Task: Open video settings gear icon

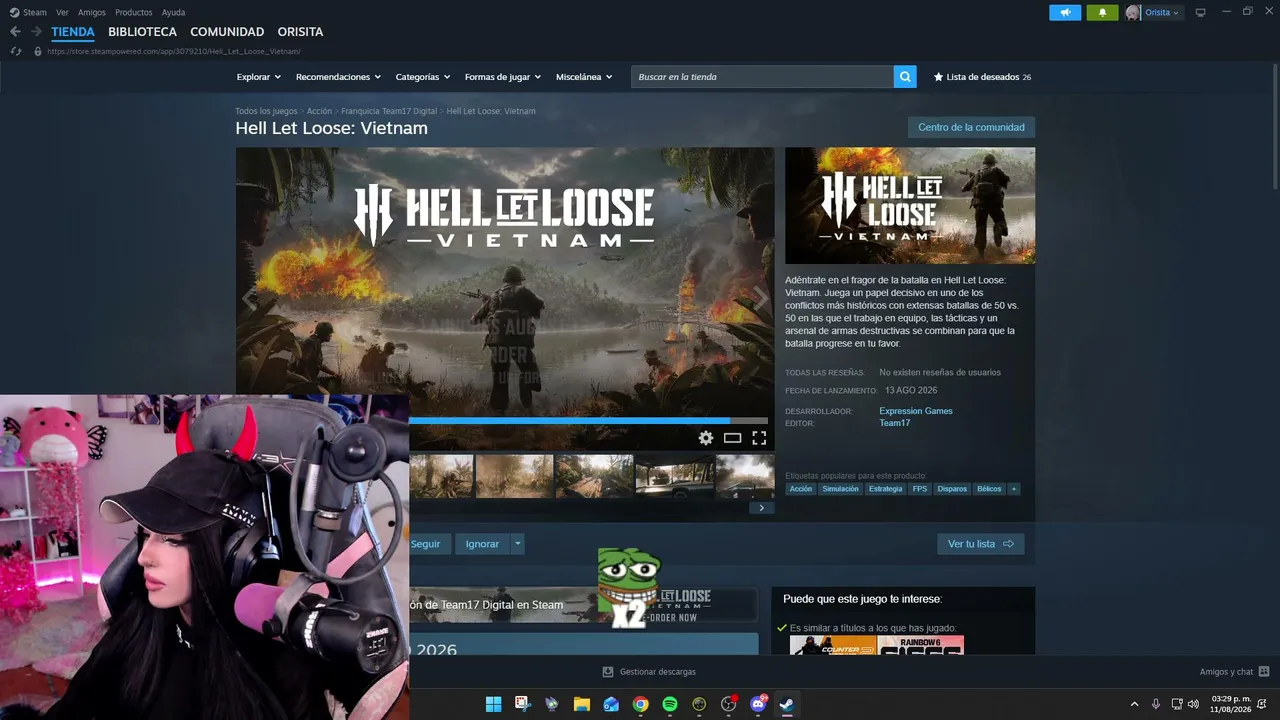Action: (706, 438)
